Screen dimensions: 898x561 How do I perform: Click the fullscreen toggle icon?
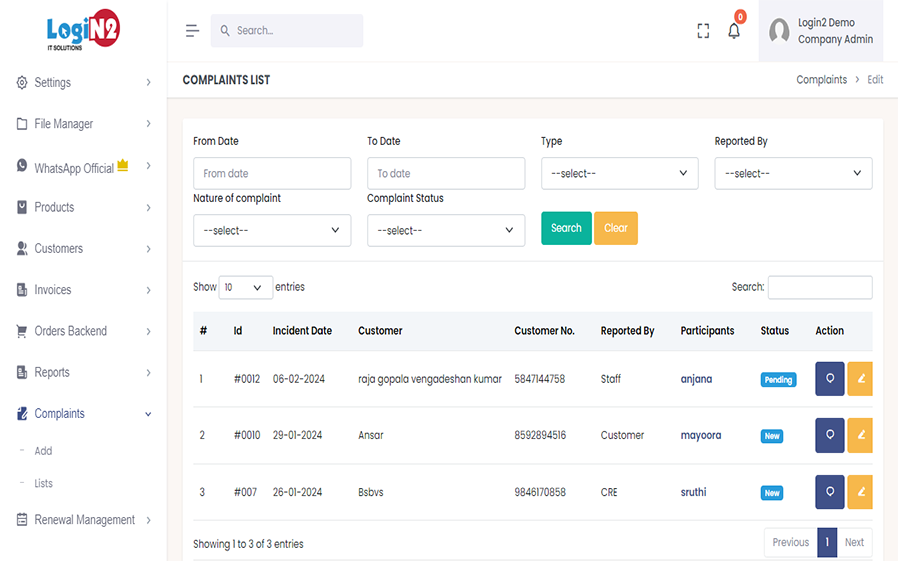pyautogui.click(x=703, y=31)
